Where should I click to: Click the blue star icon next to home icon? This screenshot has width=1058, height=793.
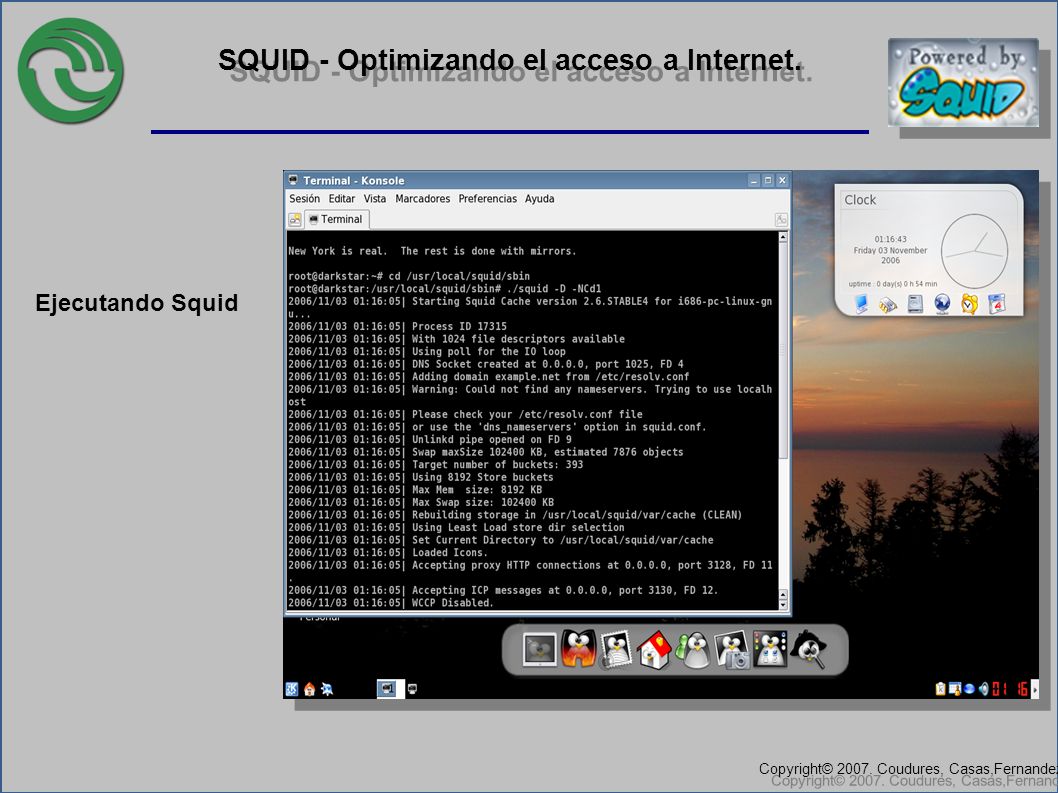(327, 689)
